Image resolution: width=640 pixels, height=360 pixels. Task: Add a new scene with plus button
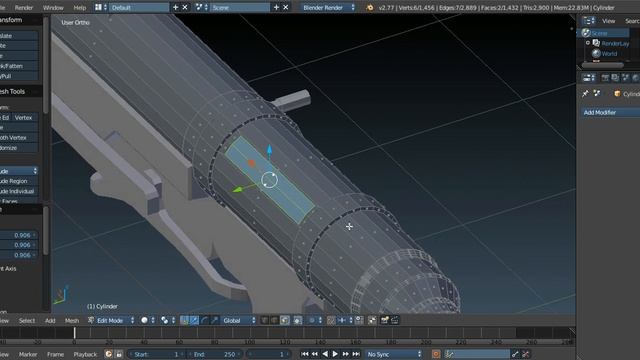[x=276, y=7]
